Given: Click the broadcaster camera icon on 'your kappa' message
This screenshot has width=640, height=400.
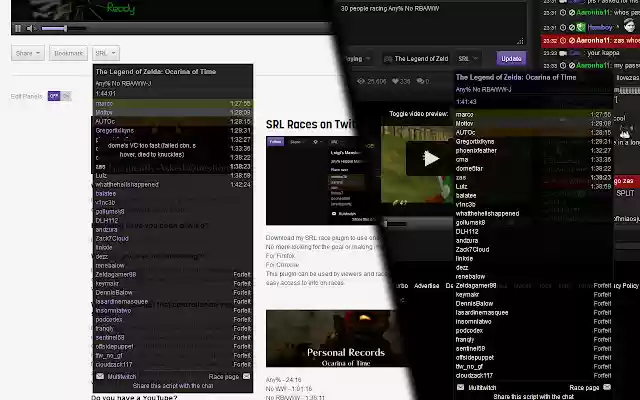Looking at the screenshot, I should click(563, 53).
